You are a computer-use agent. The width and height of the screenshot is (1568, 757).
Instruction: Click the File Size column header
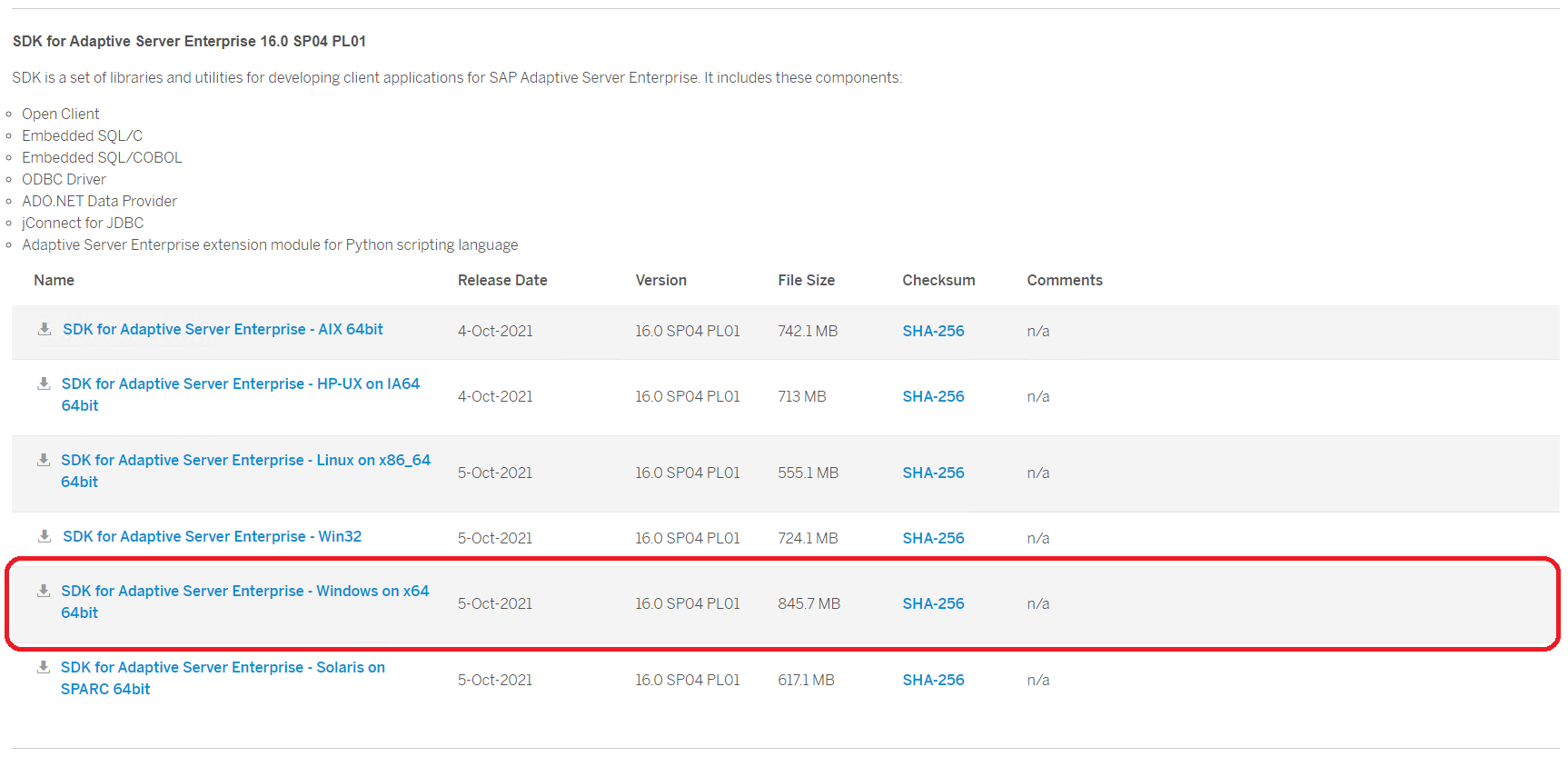click(x=806, y=280)
